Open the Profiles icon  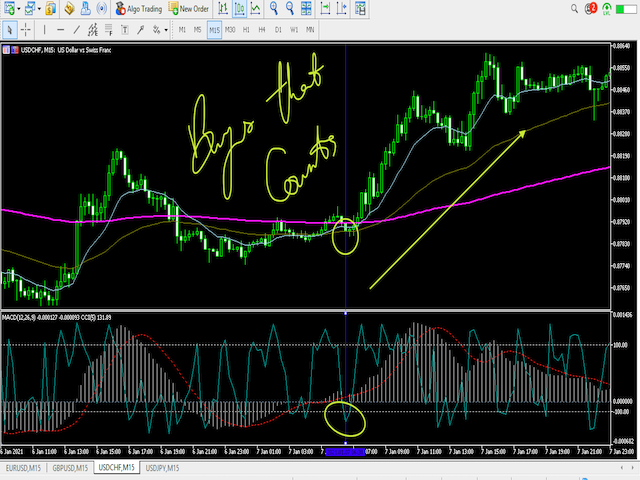coord(30,8)
